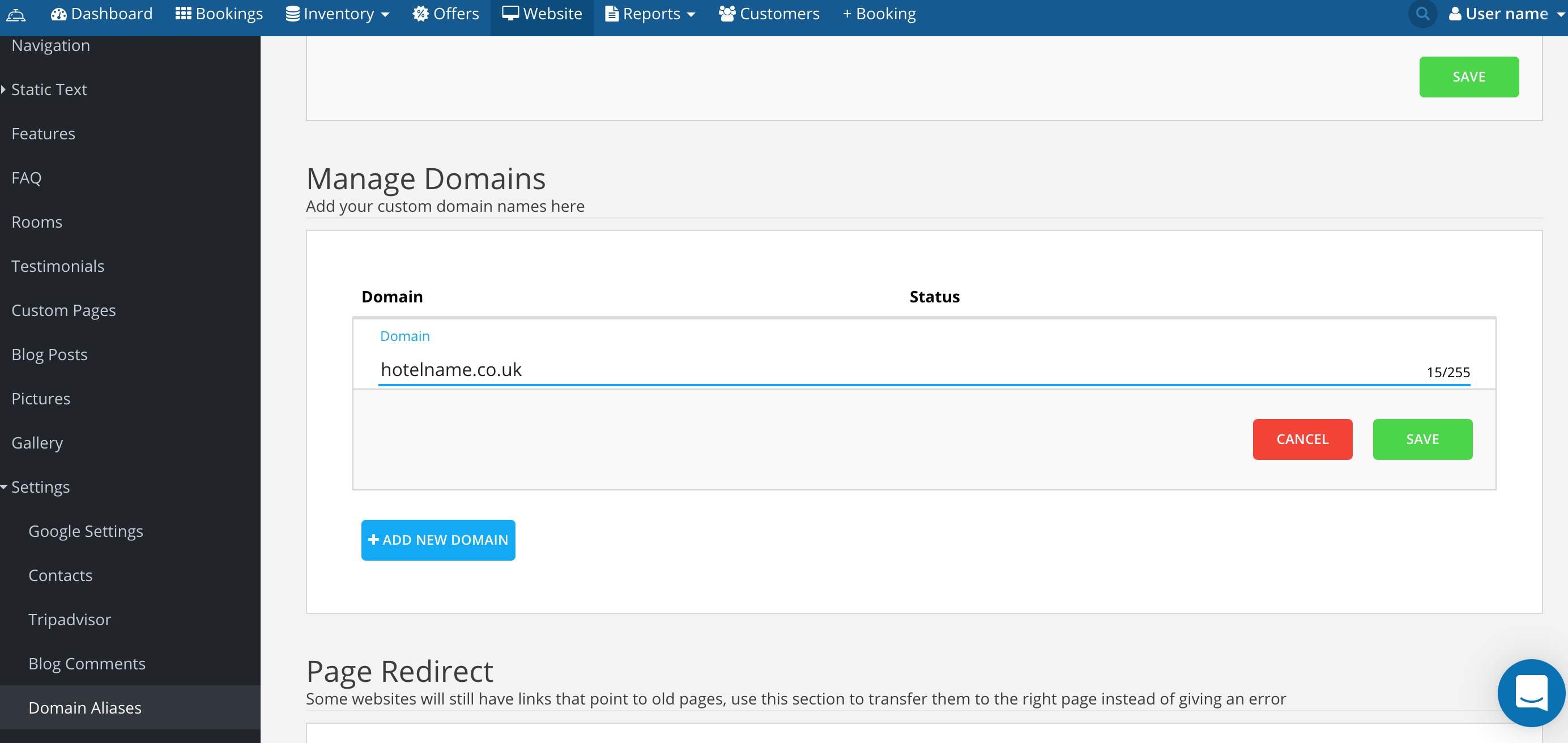Viewport: 1568px width, 743px height.
Task: Open Gallery in sidebar
Action: coord(37,442)
